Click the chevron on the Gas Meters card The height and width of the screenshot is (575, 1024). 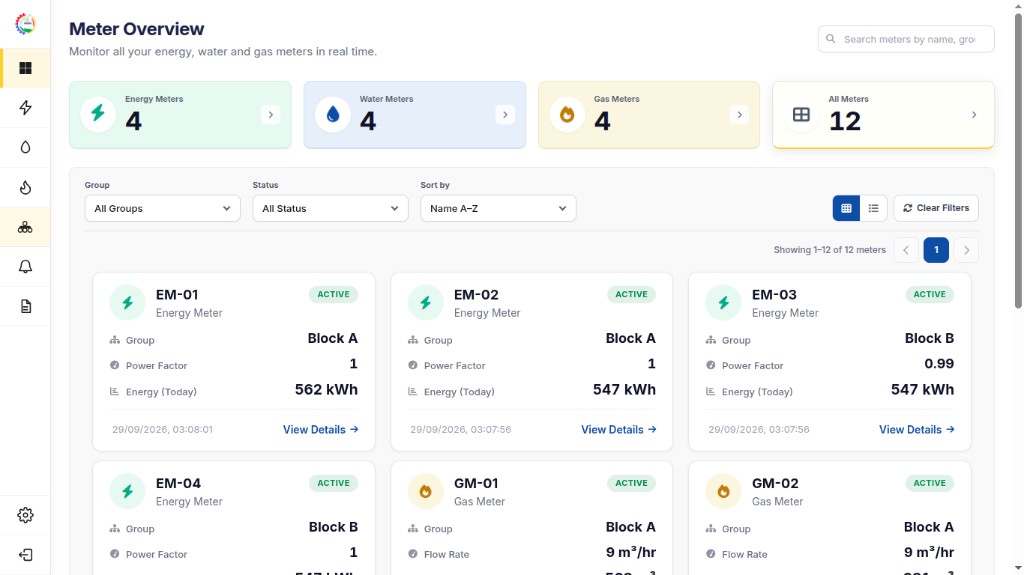point(739,115)
